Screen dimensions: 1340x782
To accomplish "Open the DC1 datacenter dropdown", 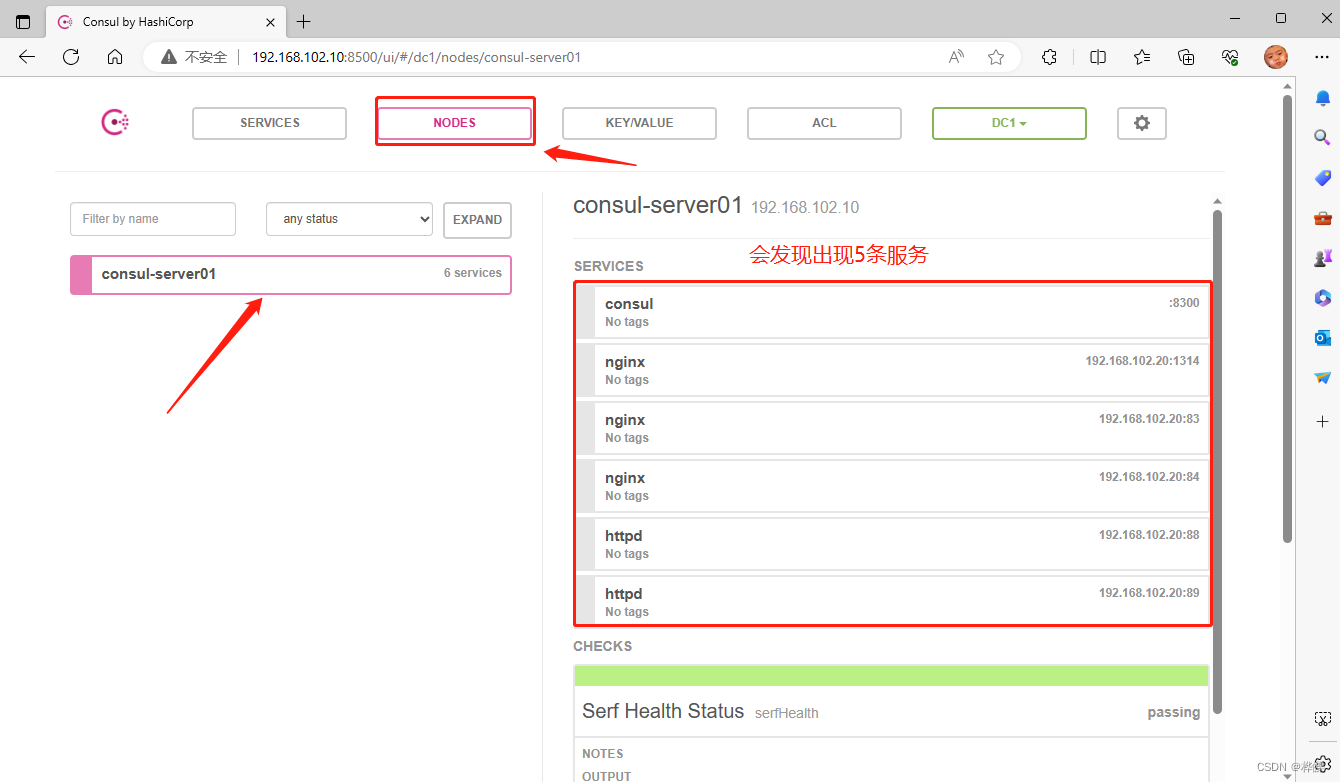I will coord(1009,123).
